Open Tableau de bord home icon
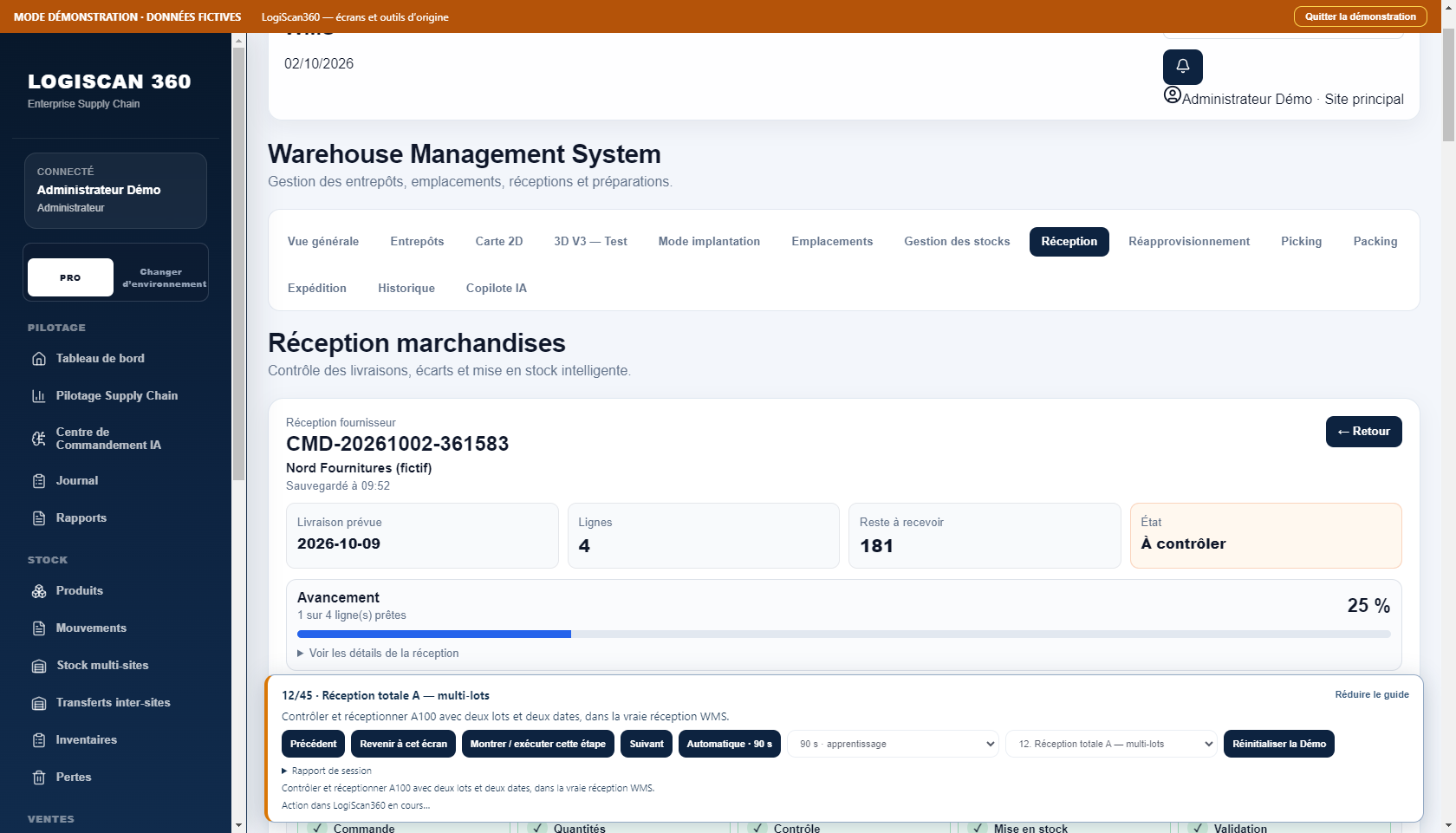The image size is (1456, 833). point(39,359)
